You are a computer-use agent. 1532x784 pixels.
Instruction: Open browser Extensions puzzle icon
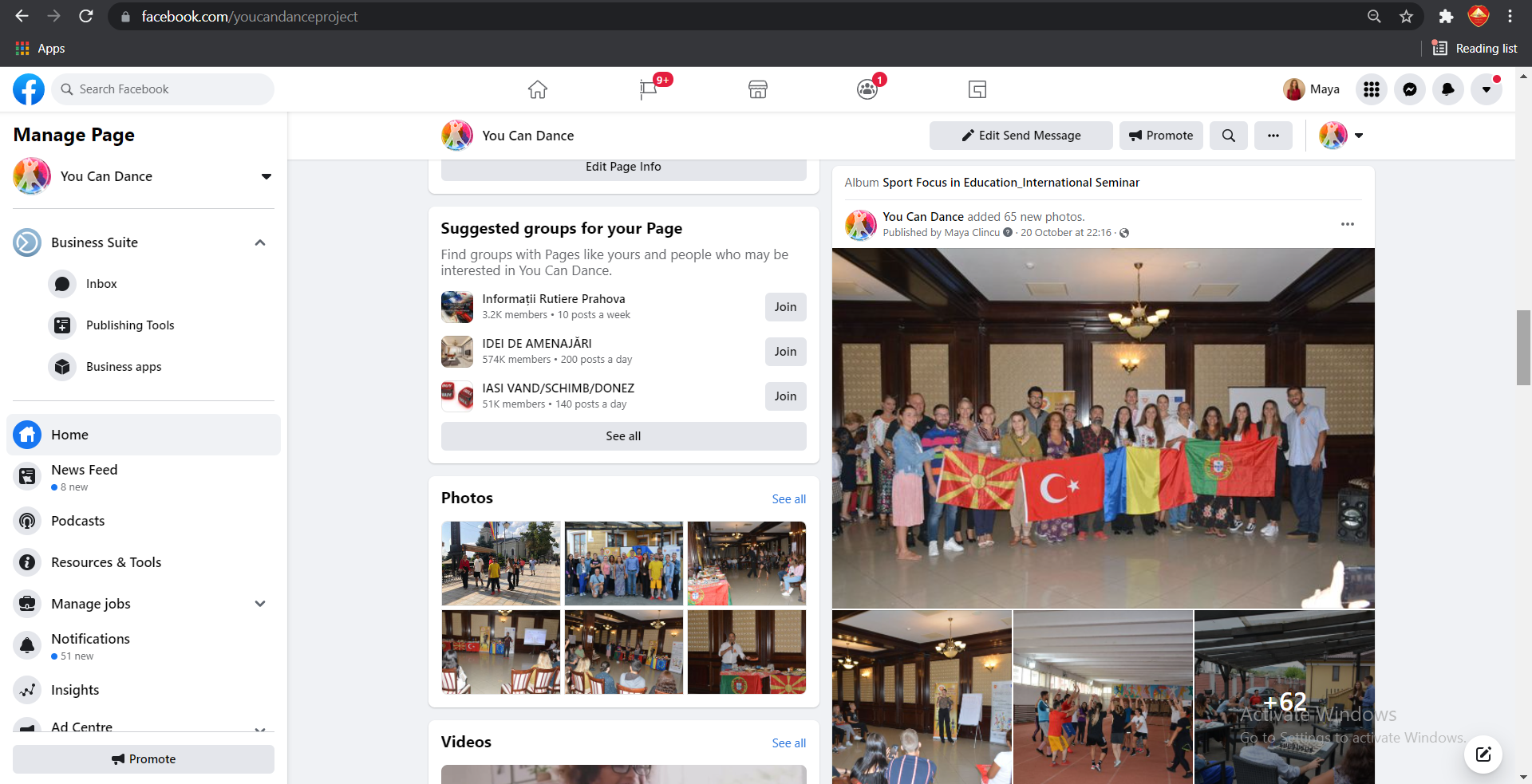point(1446,16)
